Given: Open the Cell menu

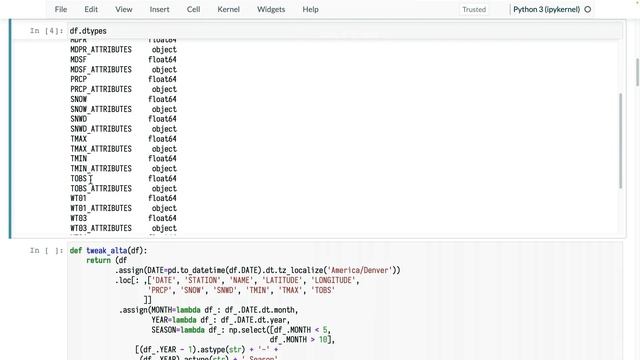Looking at the screenshot, I should pos(193,9).
